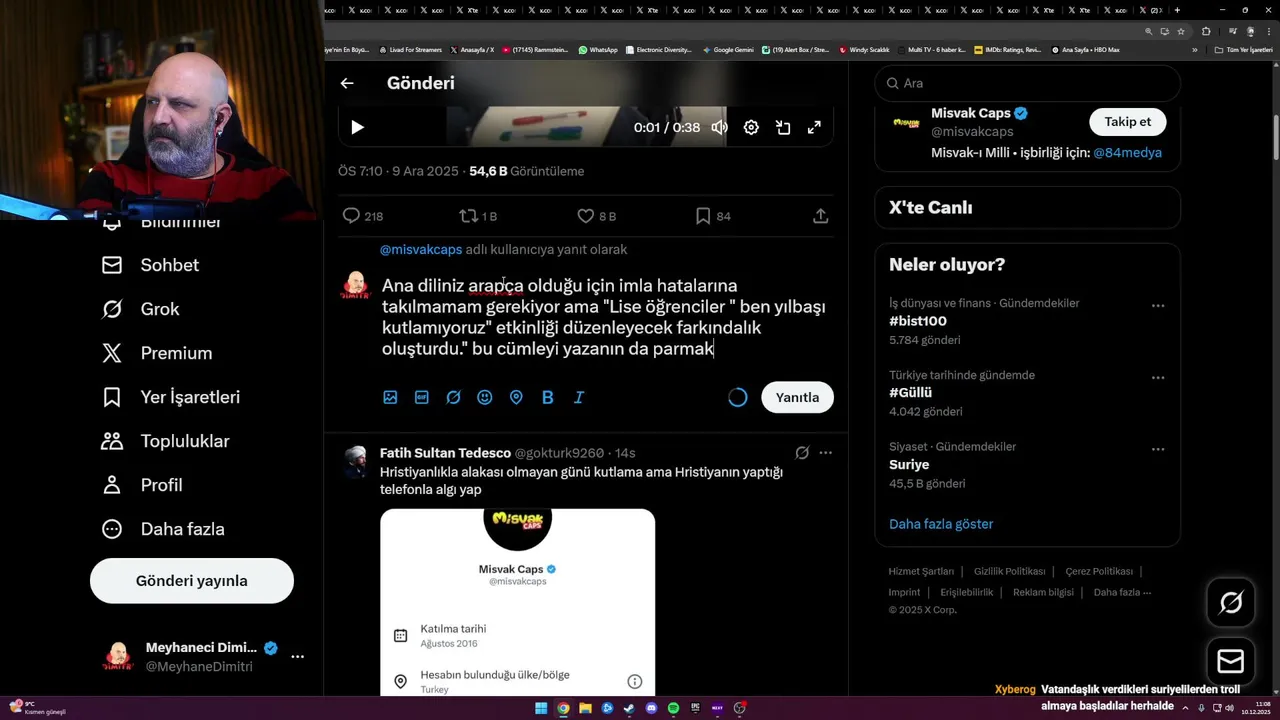This screenshot has width=1280, height=720.
Task: Open the browser extensions puzzle icon
Action: (1206, 31)
